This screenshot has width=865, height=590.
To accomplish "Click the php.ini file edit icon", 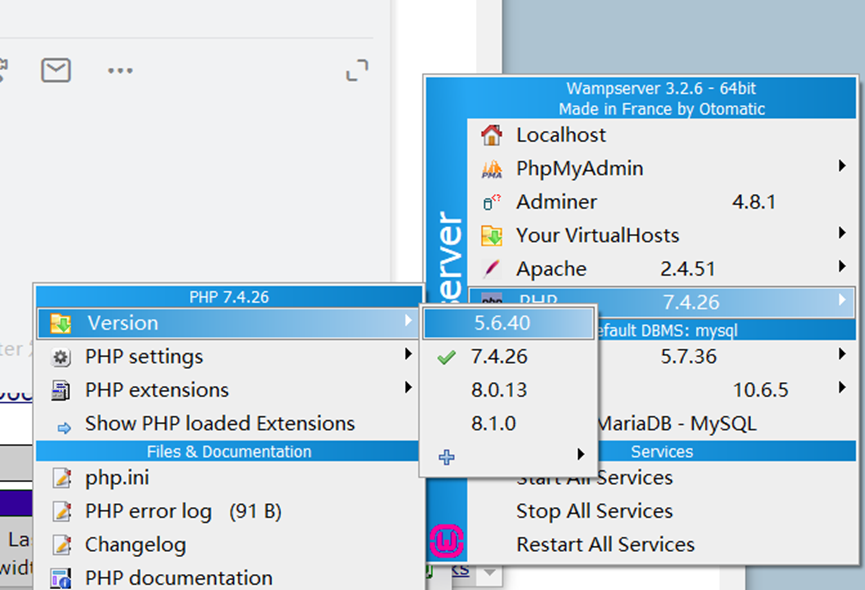I will [61, 478].
